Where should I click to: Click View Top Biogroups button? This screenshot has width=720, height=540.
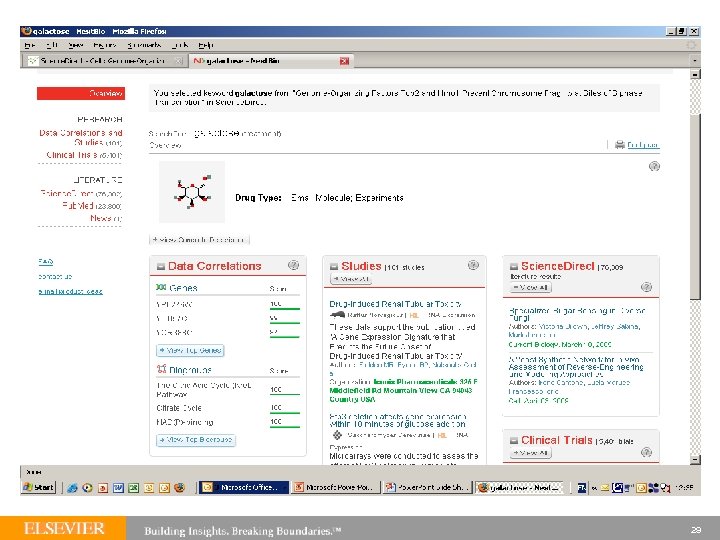[196, 440]
